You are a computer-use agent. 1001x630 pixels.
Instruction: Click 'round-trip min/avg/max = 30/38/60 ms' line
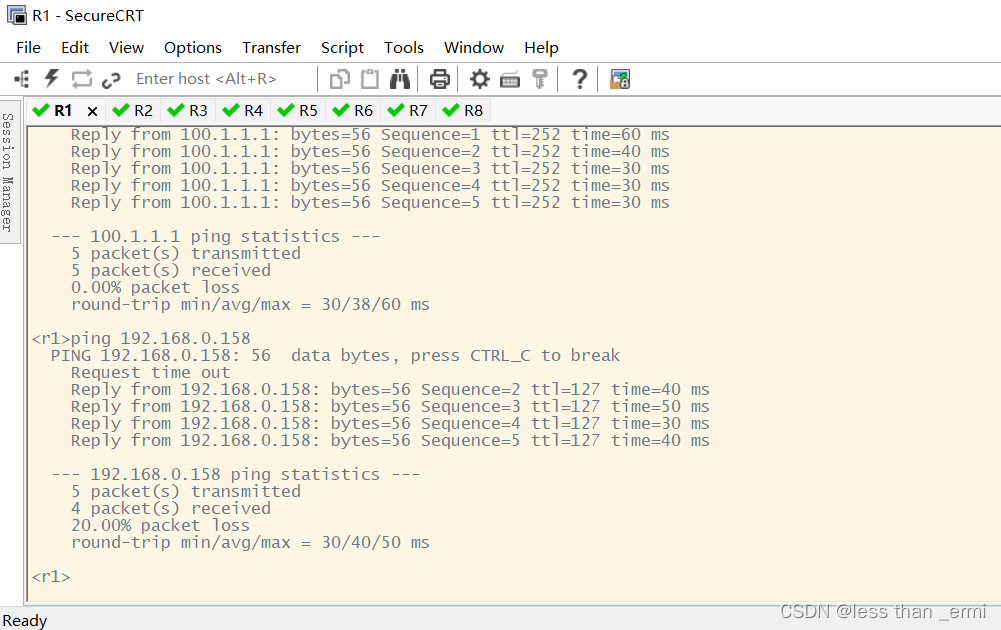point(250,304)
